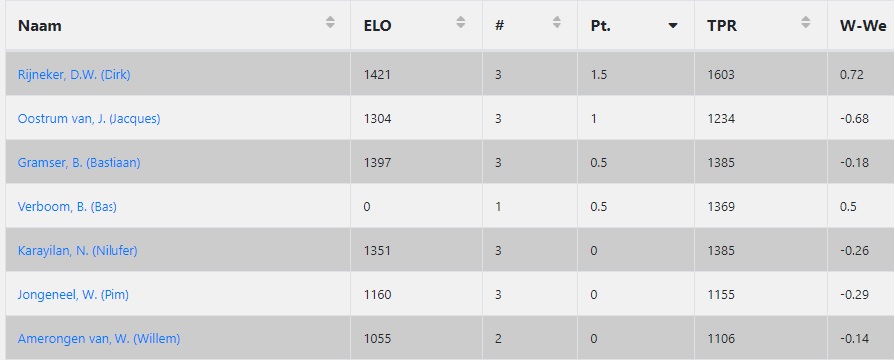Open Jongeneel, W. (Pim) player page
Screen dimensions: 895x361
(73, 295)
